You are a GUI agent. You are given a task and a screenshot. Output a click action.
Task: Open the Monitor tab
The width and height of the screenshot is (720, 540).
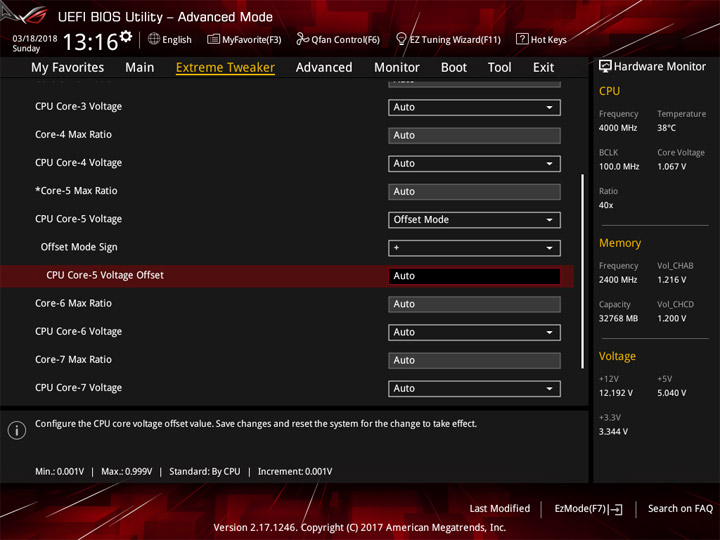pos(397,68)
